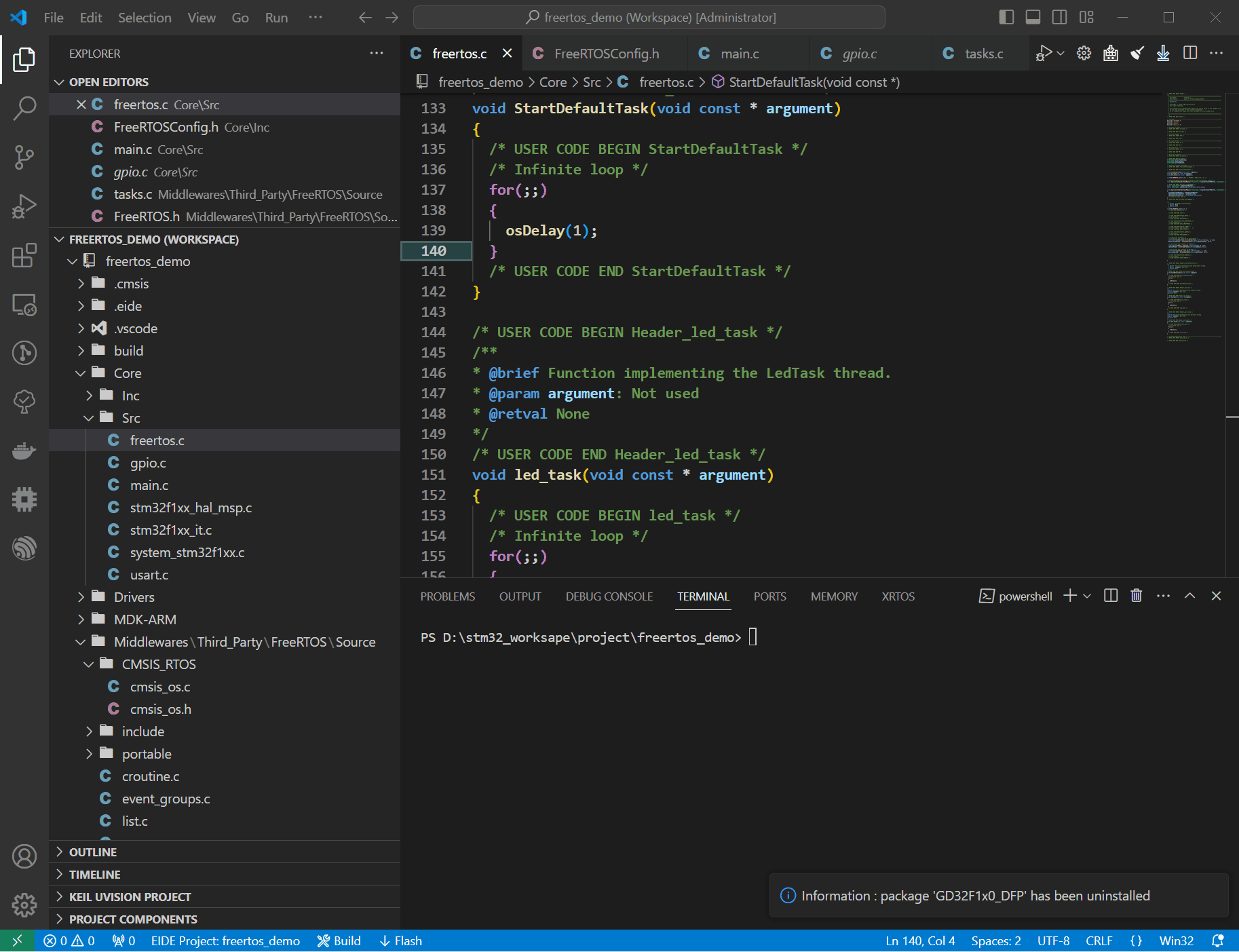Open Remote Explorer view
Viewport: 1239px width, 952px height.
coord(24,304)
